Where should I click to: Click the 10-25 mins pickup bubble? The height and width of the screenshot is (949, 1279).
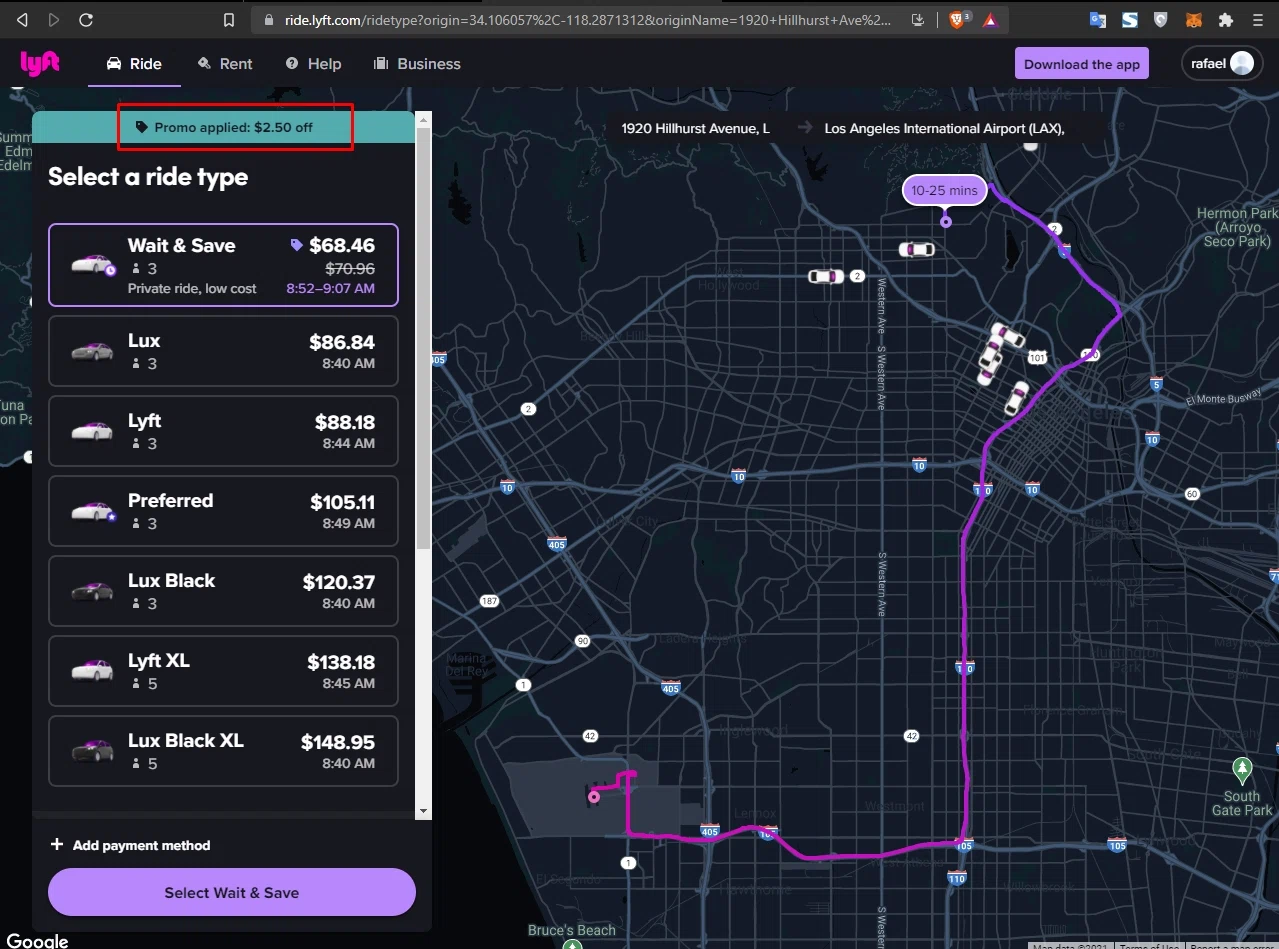pos(944,190)
